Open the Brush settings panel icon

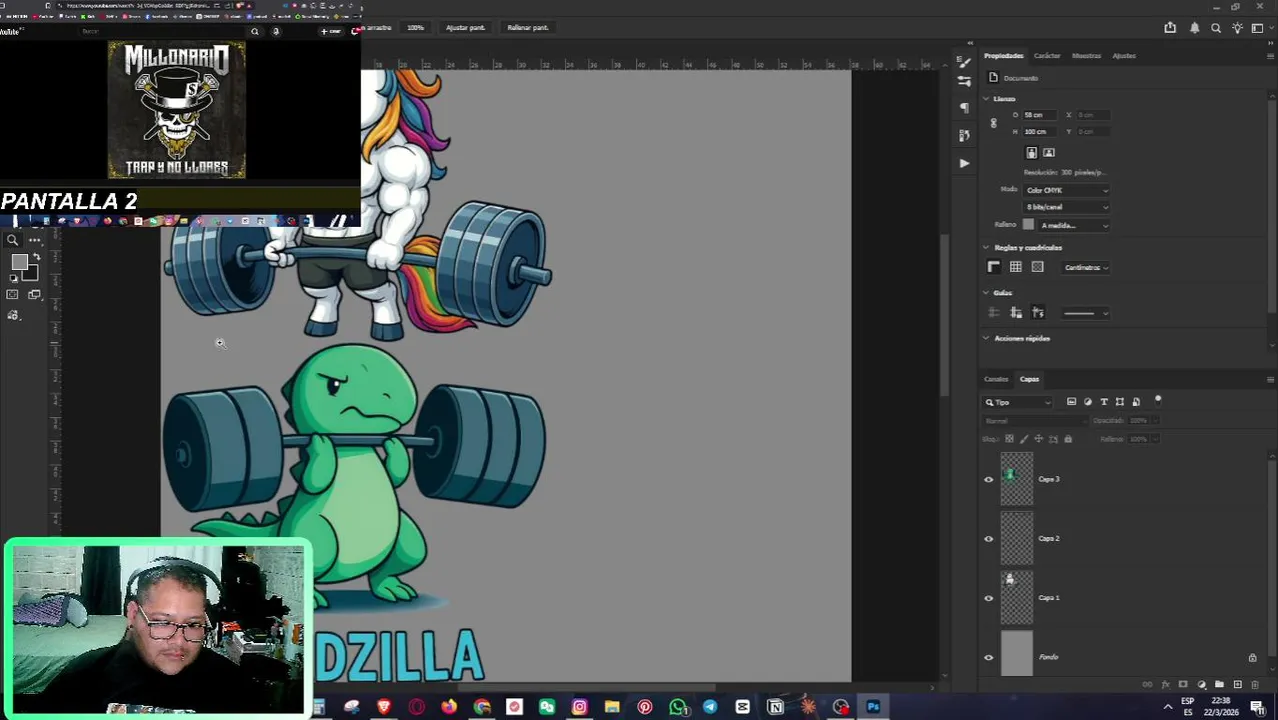964,62
